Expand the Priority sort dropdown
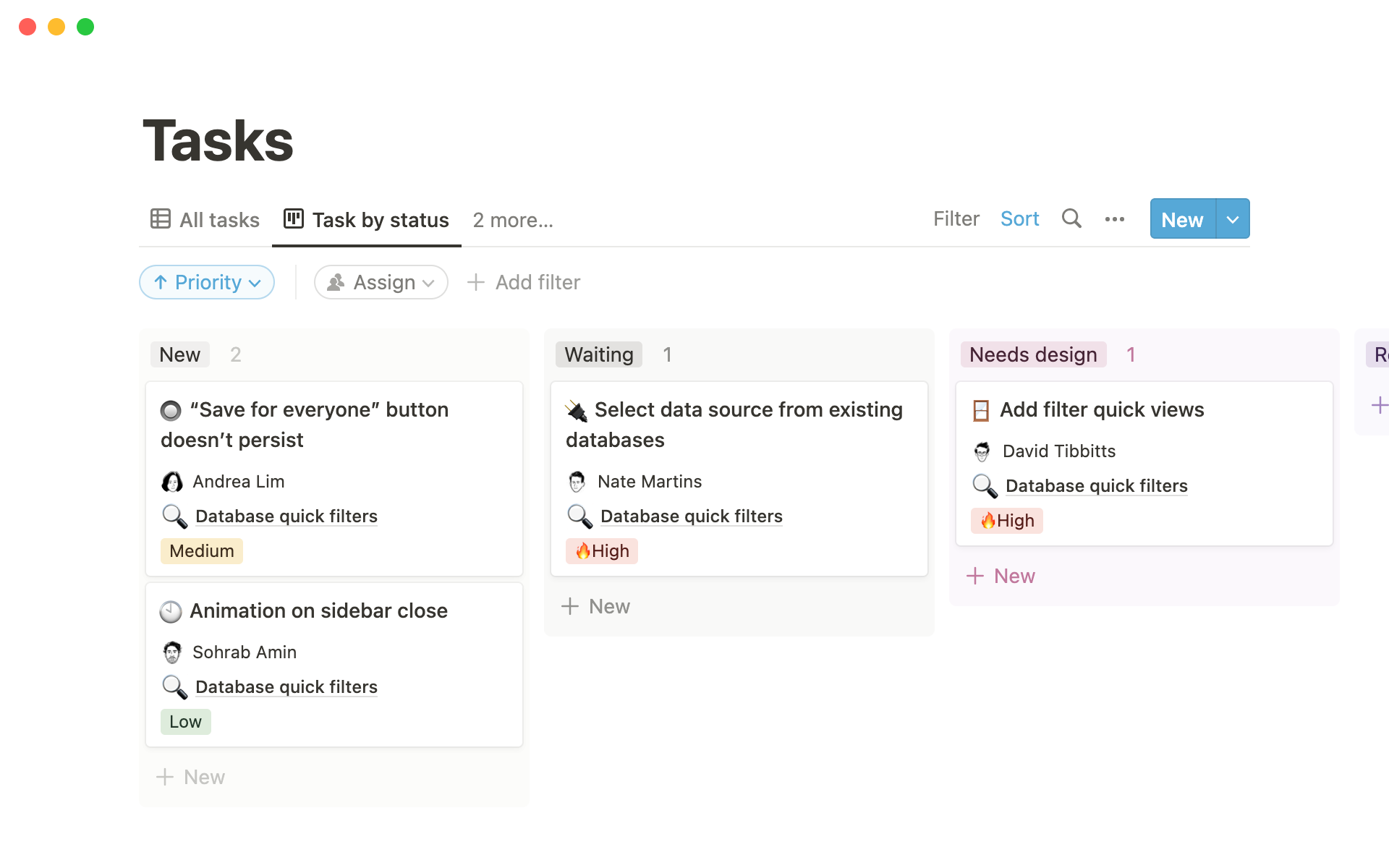Image resolution: width=1389 pixels, height=868 pixels. click(x=207, y=282)
